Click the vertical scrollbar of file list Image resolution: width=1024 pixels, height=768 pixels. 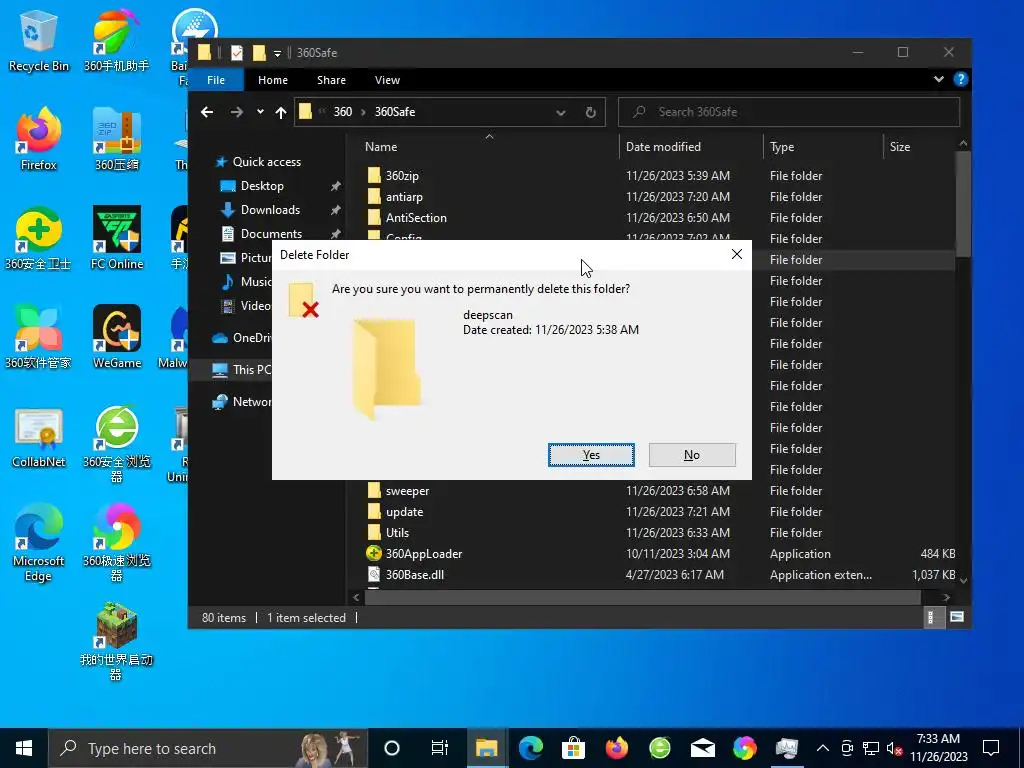point(963,204)
